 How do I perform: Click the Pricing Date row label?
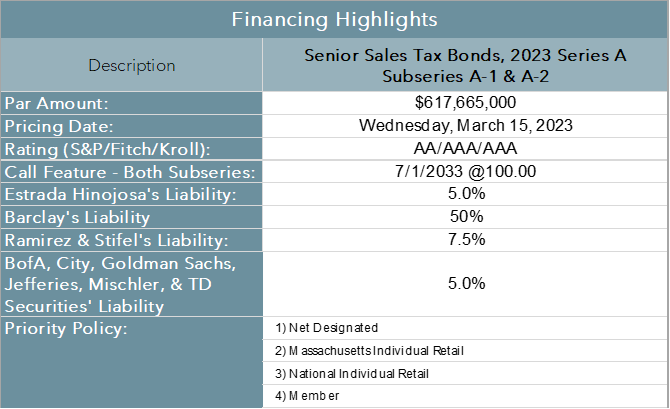click(x=131, y=126)
